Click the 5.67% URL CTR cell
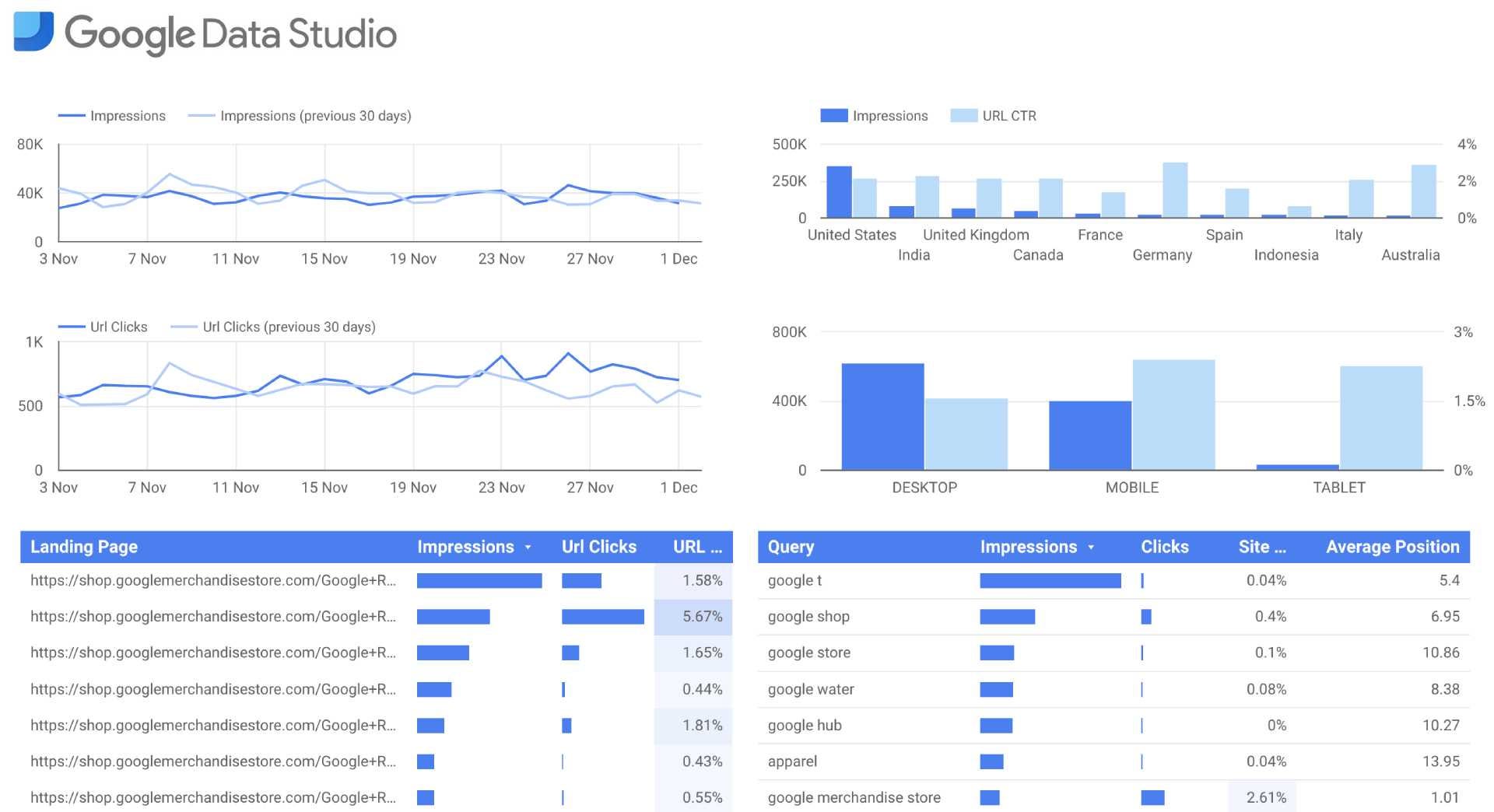The width and height of the screenshot is (1494, 812). tap(693, 617)
